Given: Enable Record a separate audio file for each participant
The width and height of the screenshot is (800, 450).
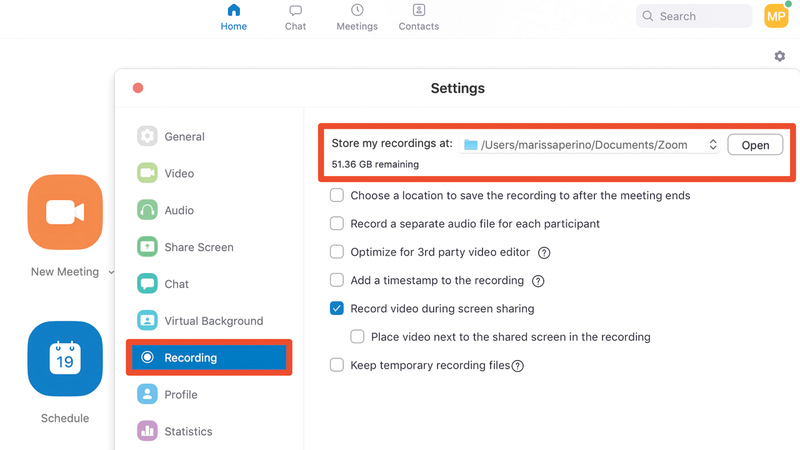Looking at the screenshot, I should (x=337, y=224).
